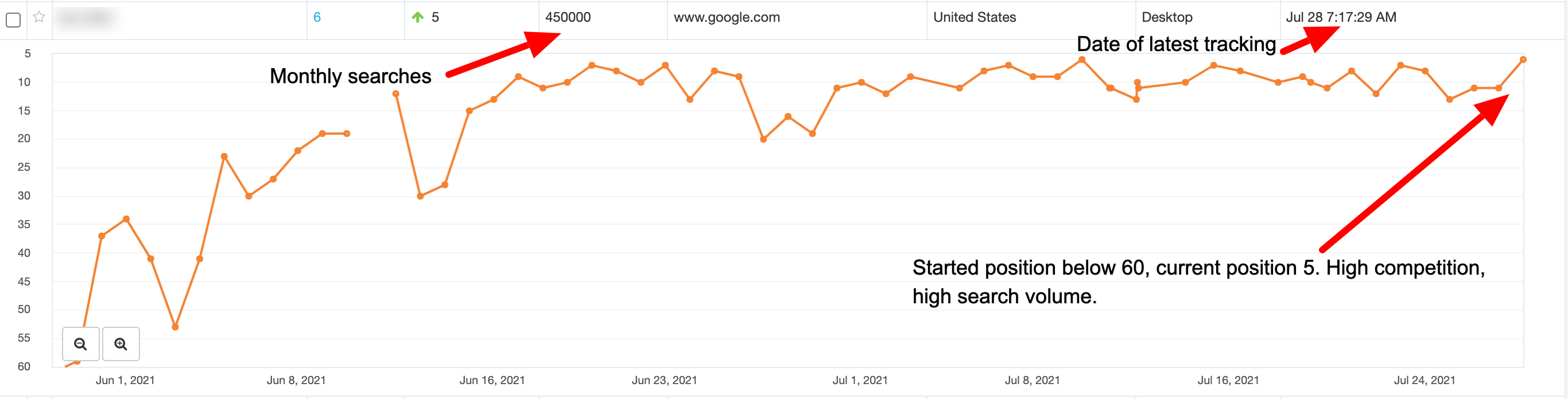Click the blurred keyword name
The height and width of the screenshot is (399, 1568).
(x=85, y=18)
